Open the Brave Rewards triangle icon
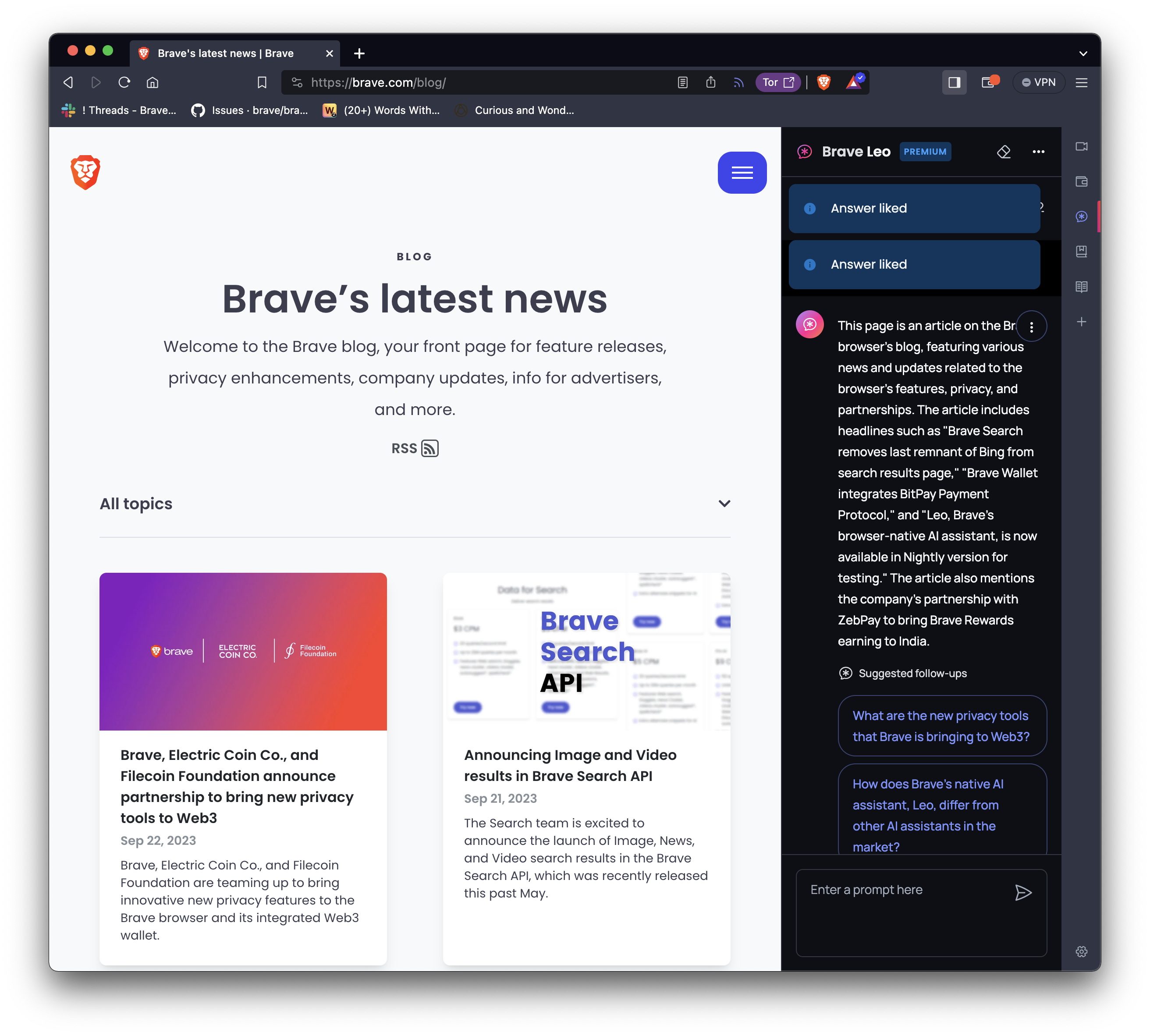Viewport: 1150px width, 1036px height. pos(854,82)
